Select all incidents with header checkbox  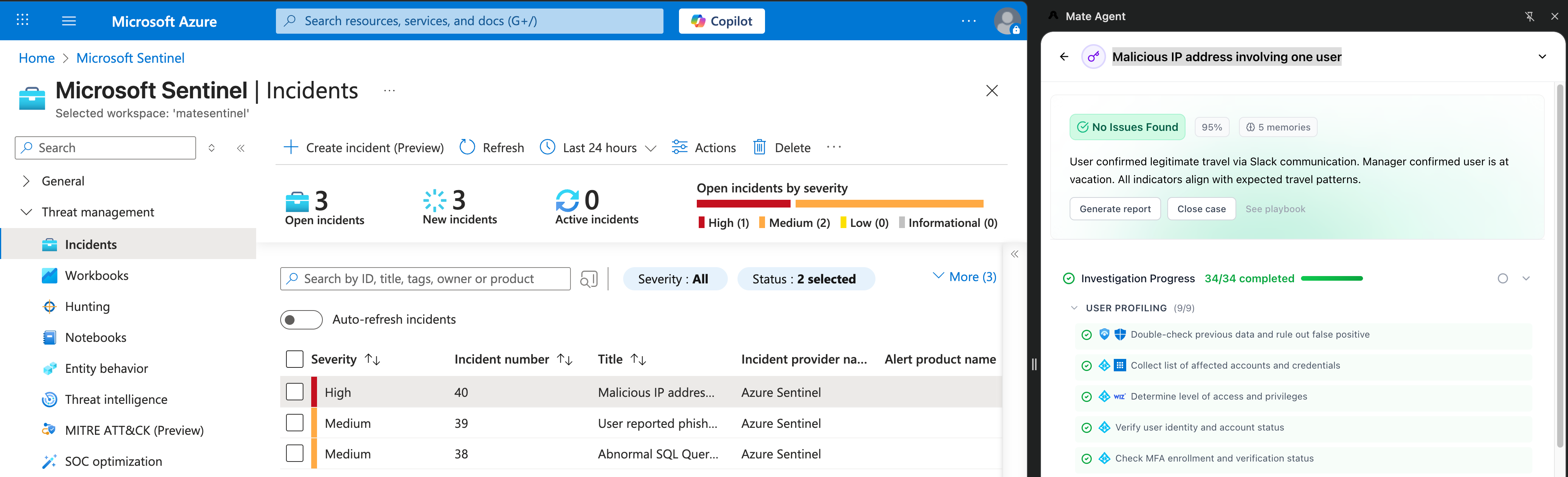coord(295,359)
